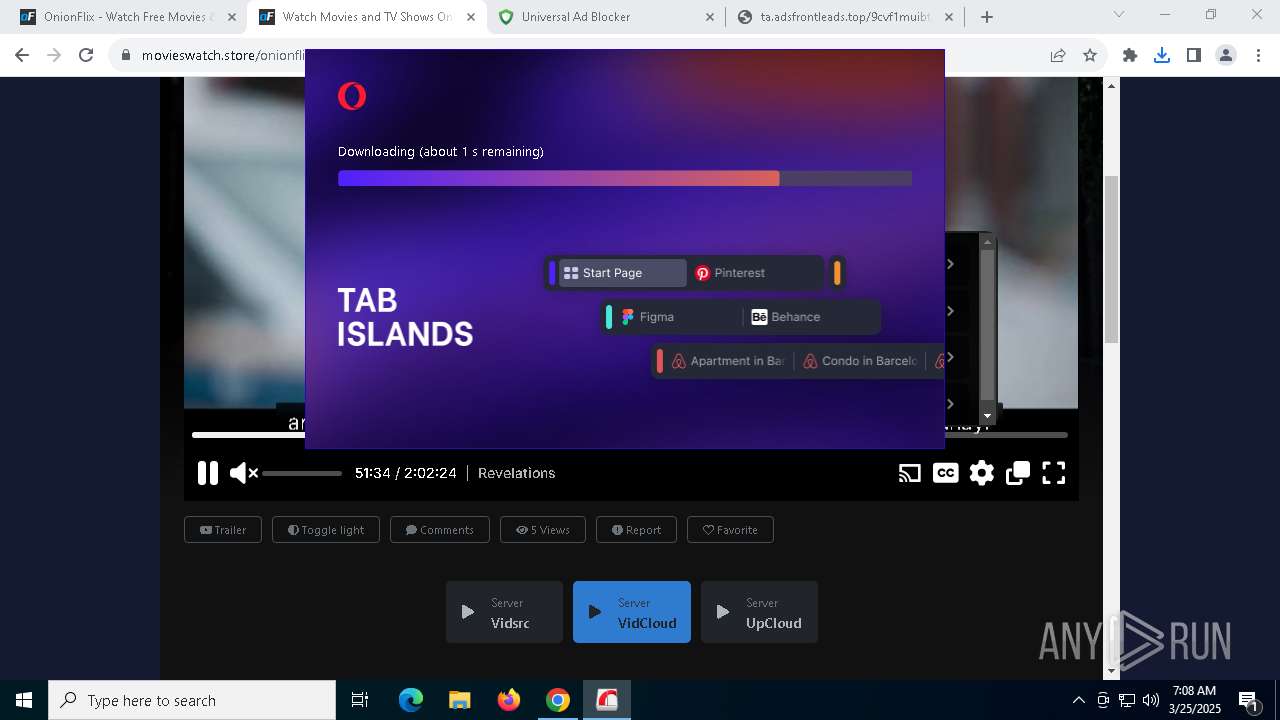The image size is (1280, 720).
Task: Close the ta.adsfrontleads.top tab
Action: pos(948,17)
